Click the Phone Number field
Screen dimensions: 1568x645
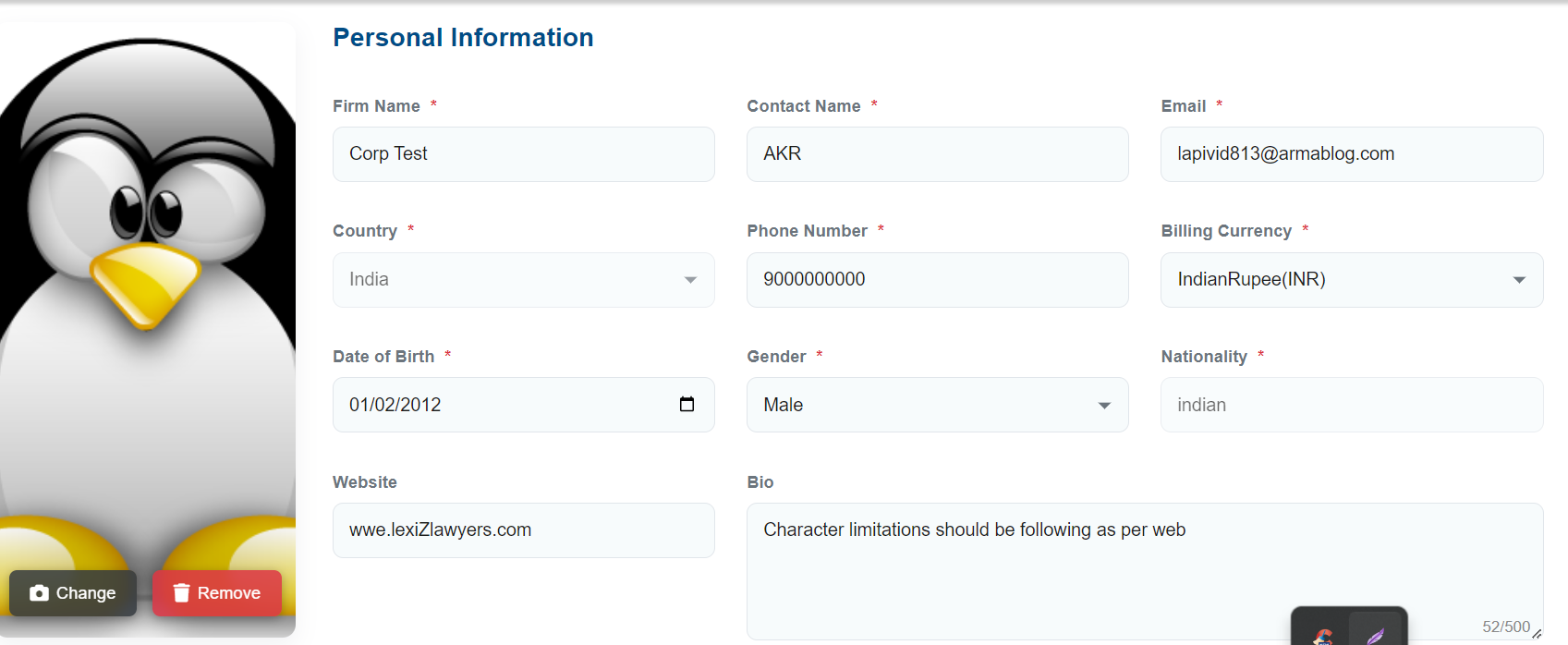pos(937,280)
